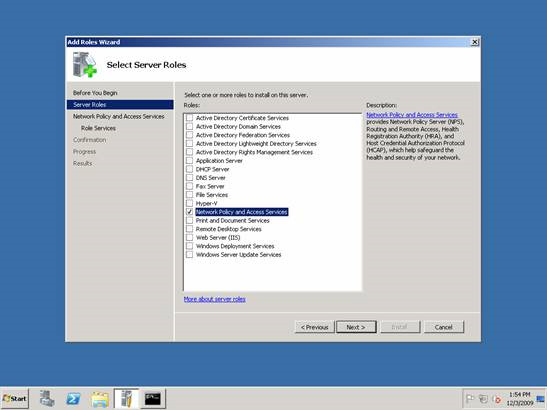Click the disabled Install button

400,327
